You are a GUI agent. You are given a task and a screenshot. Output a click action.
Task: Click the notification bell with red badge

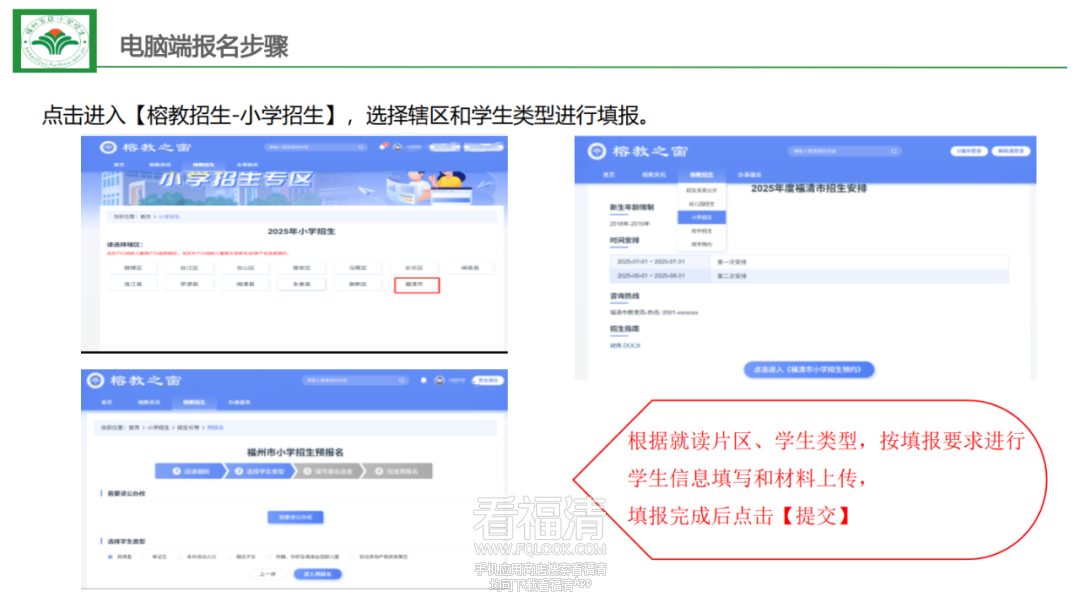tap(384, 147)
